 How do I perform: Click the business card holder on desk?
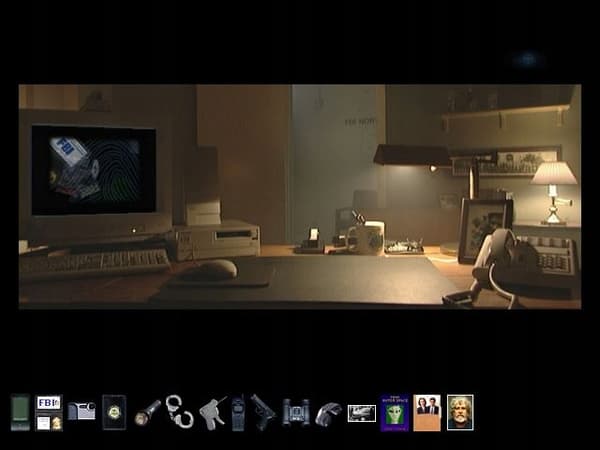[311, 242]
